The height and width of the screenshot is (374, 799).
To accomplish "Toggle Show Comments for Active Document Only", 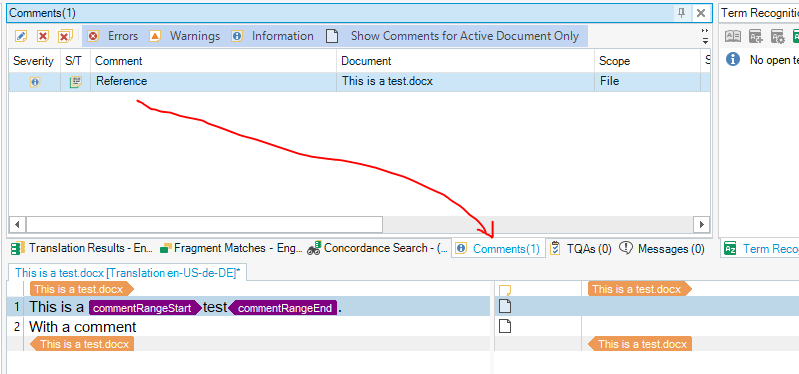I will click(x=452, y=36).
